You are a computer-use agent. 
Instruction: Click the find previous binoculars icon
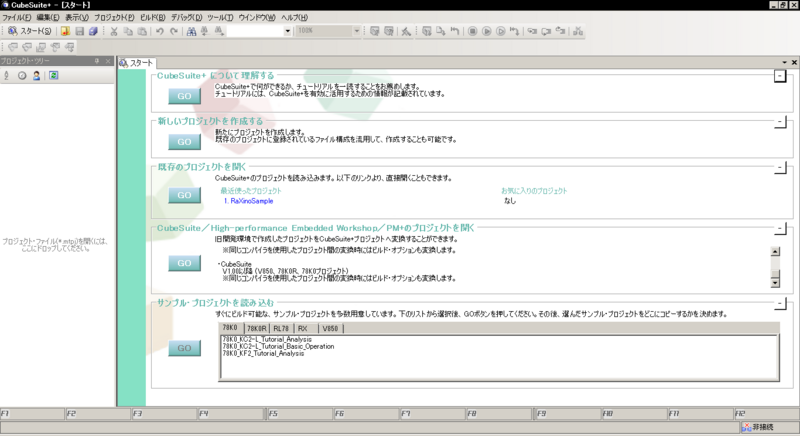click(x=205, y=31)
